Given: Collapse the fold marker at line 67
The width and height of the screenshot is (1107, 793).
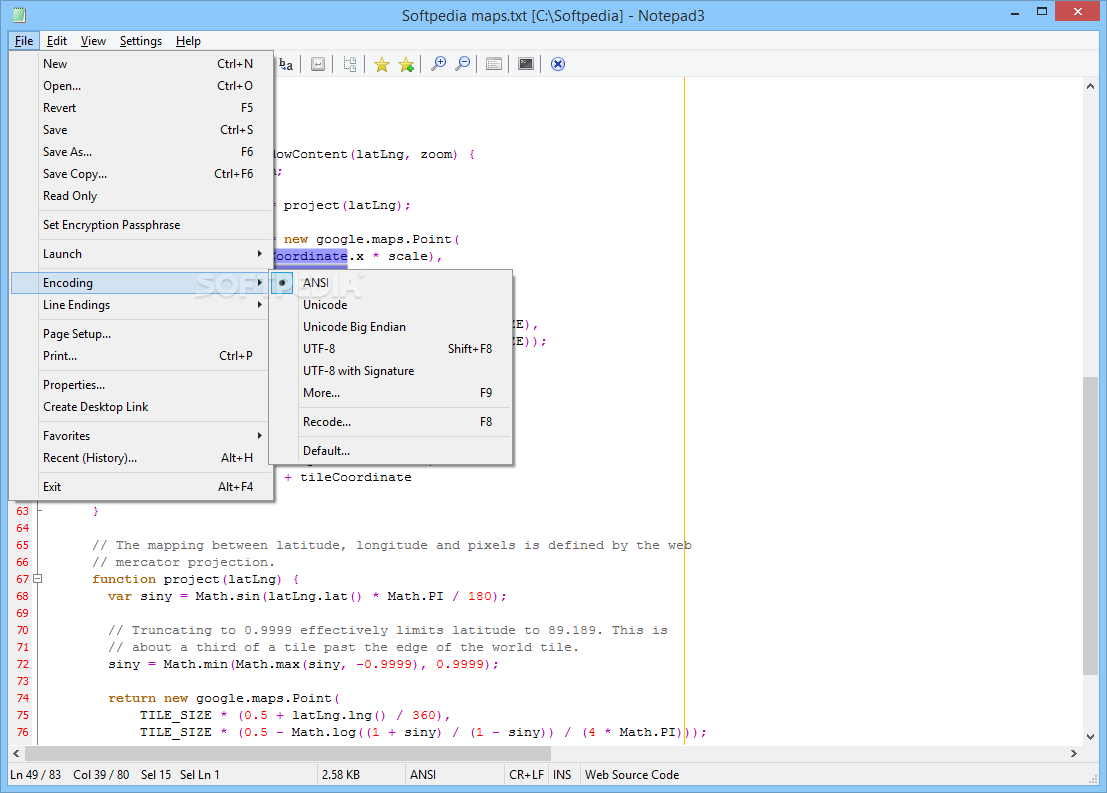Looking at the screenshot, I should coord(38,579).
